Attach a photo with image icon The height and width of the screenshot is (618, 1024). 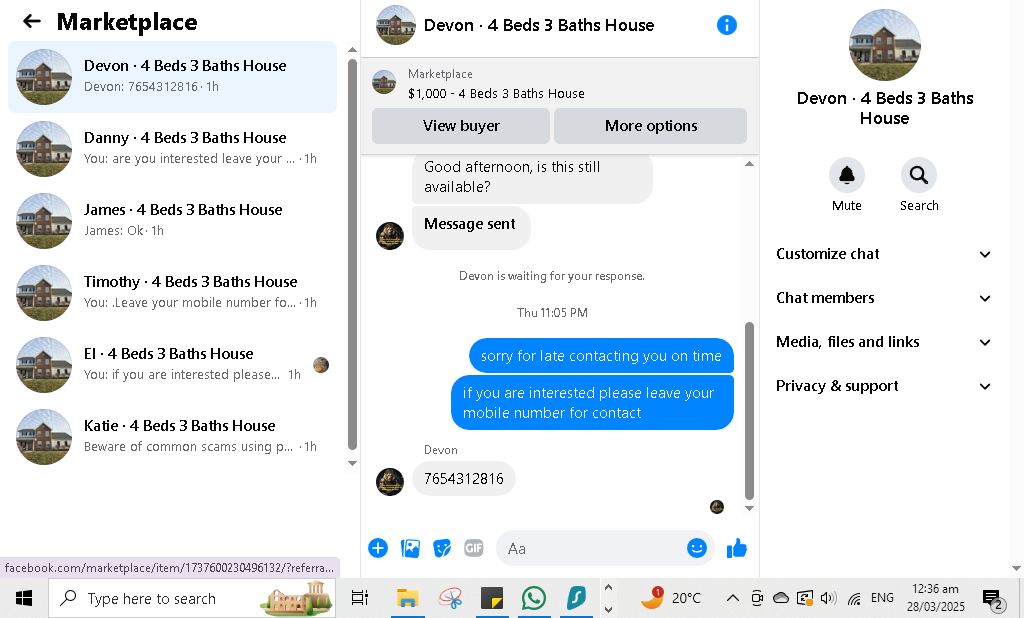[410, 548]
